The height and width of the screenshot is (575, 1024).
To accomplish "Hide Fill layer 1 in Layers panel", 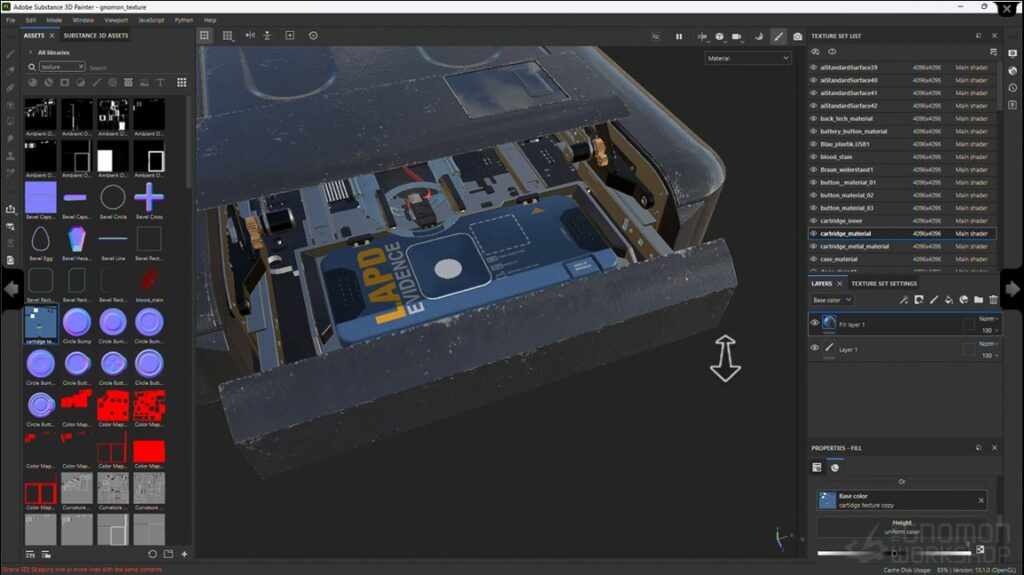I will (x=814, y=323).
